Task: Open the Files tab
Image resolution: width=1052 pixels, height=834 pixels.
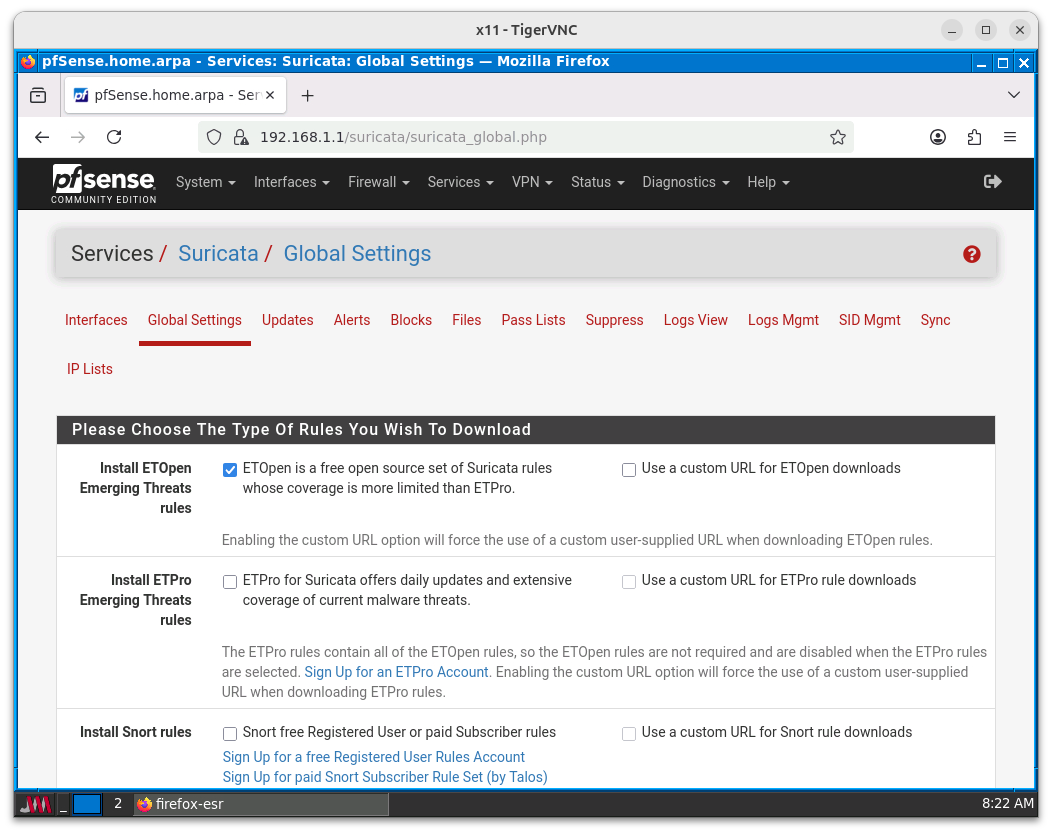Action: [466, 320]
